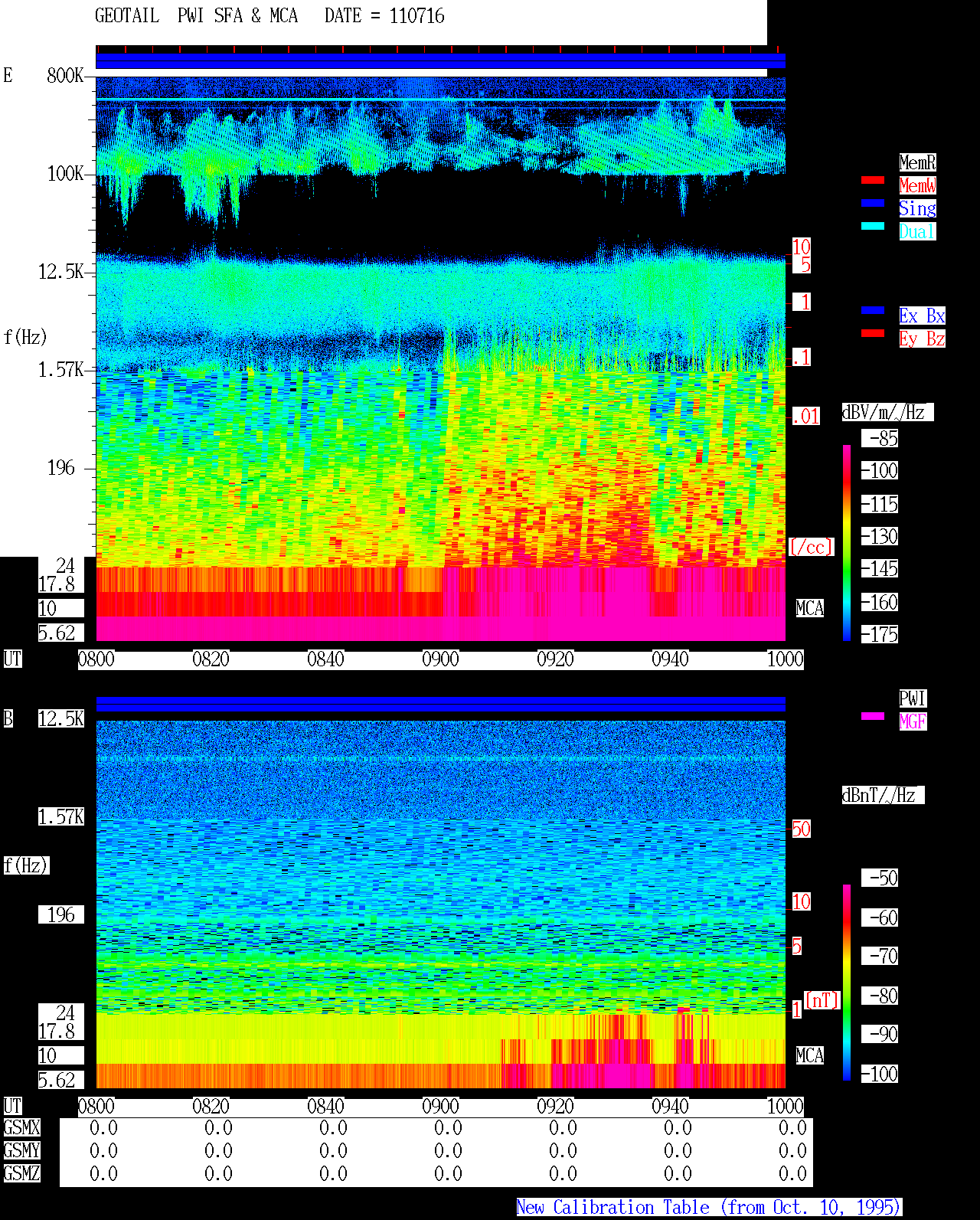Select the Dual legend label
Viewport: 980px width, 1220px height.
(917, 231)
